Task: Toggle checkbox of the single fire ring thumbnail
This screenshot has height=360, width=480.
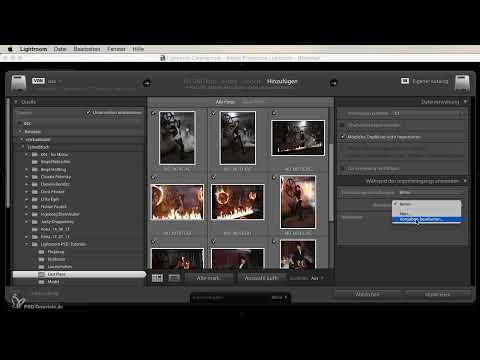Action: pos(213,178)
